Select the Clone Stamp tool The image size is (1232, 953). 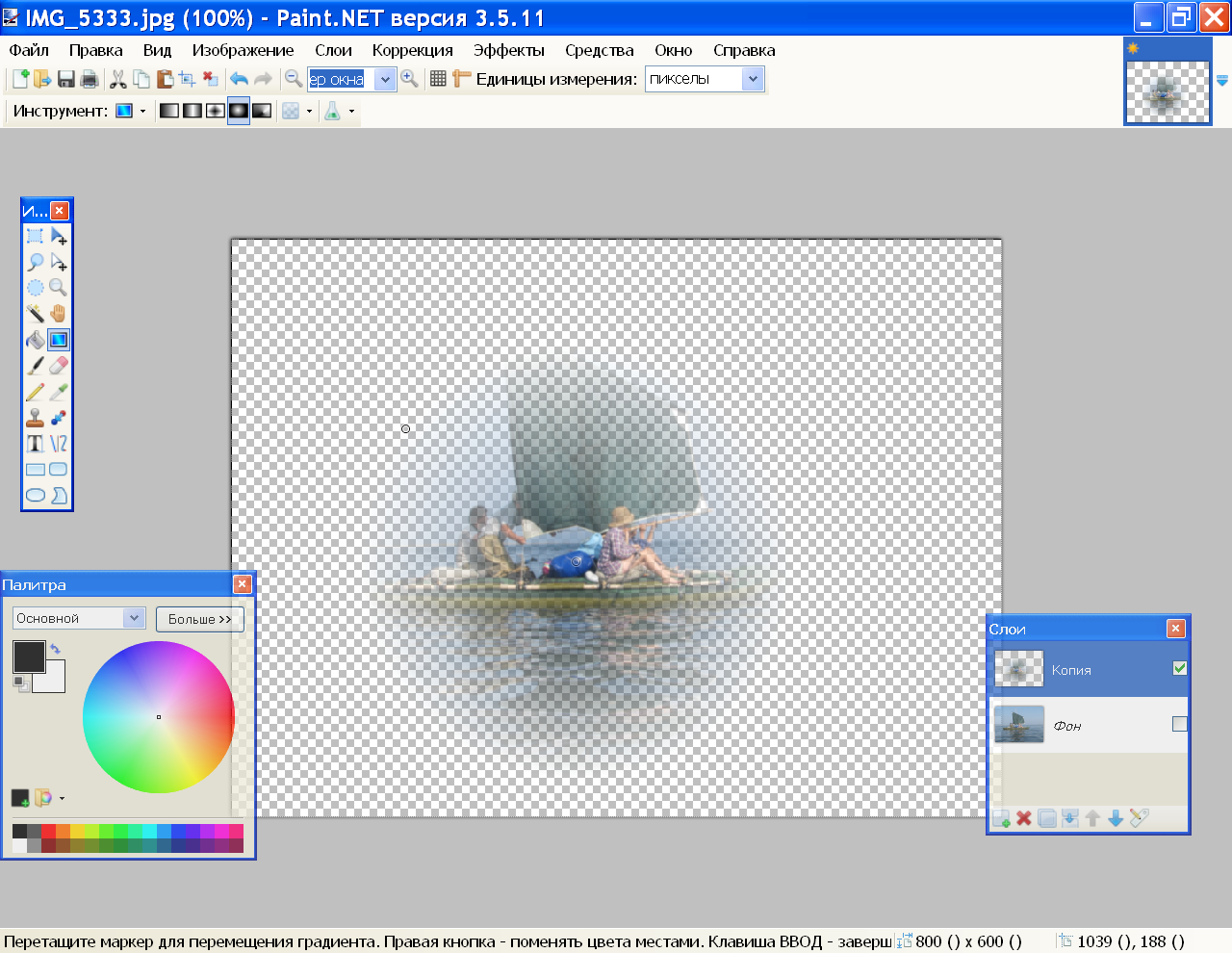[x=36, y=418]
